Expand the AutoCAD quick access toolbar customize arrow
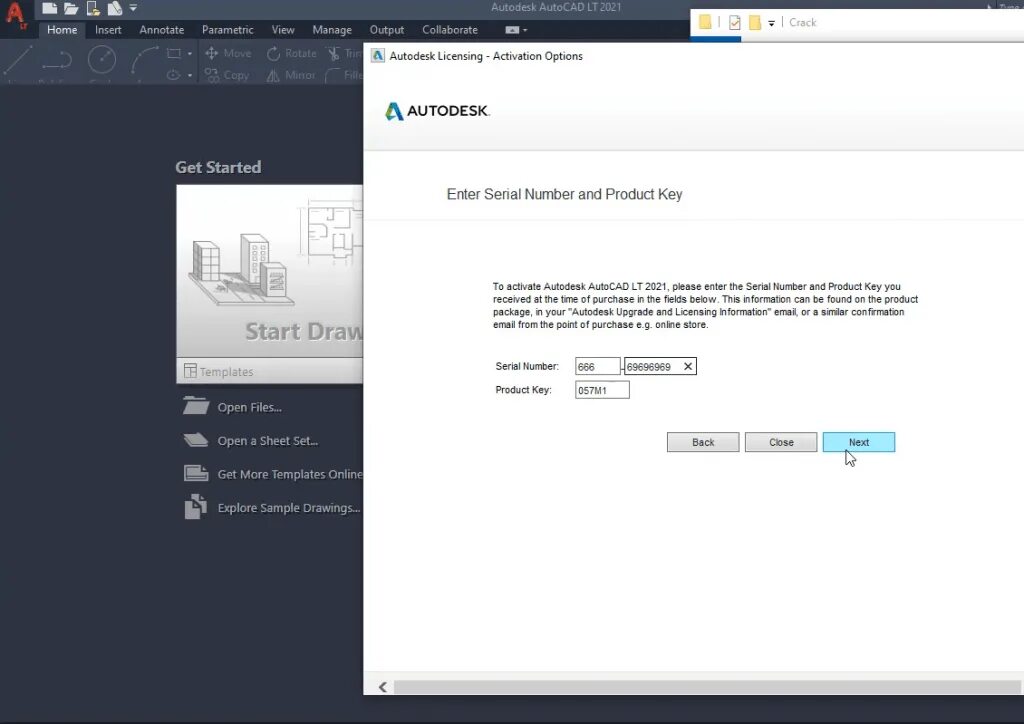Viewport: 1024px width, 724px height. point(133,8)
